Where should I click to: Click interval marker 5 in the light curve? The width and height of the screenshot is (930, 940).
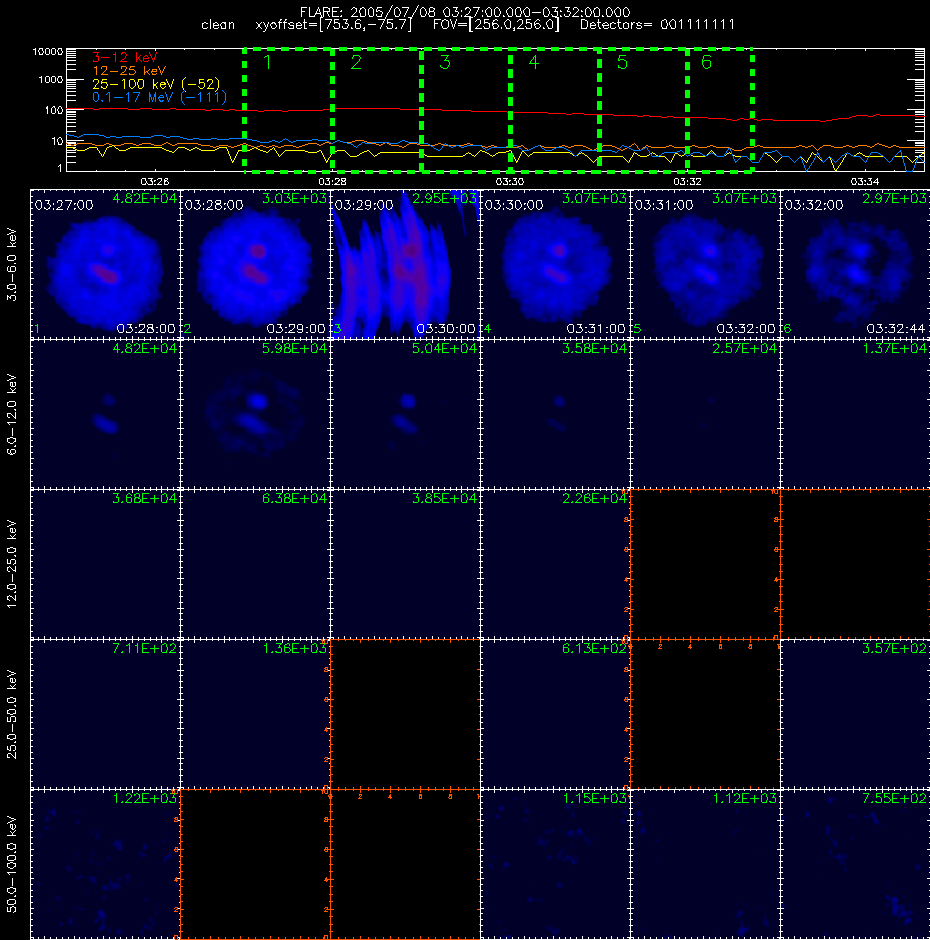622,62
